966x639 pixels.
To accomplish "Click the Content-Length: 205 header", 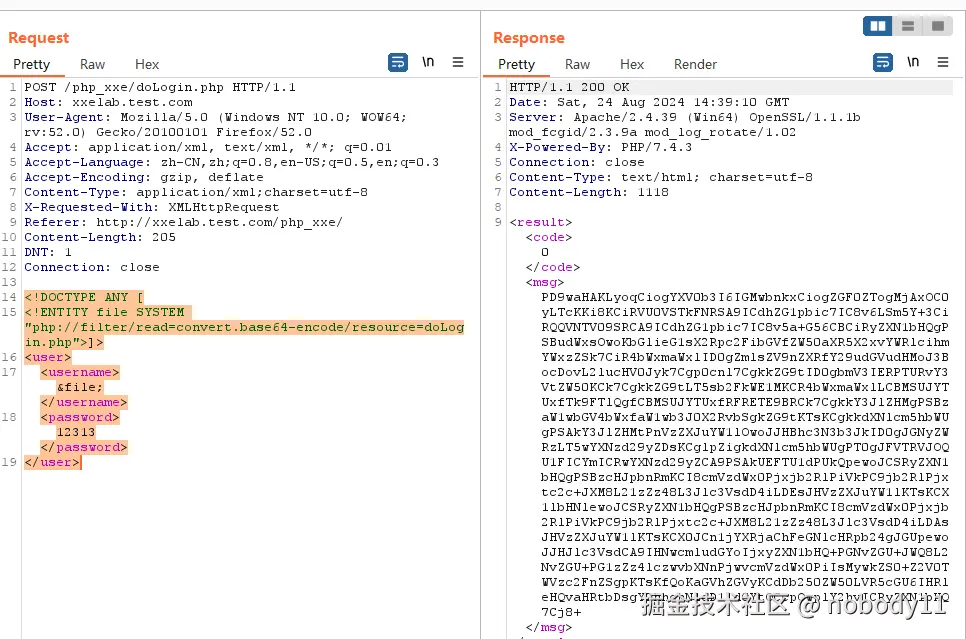I will point(100,237).
